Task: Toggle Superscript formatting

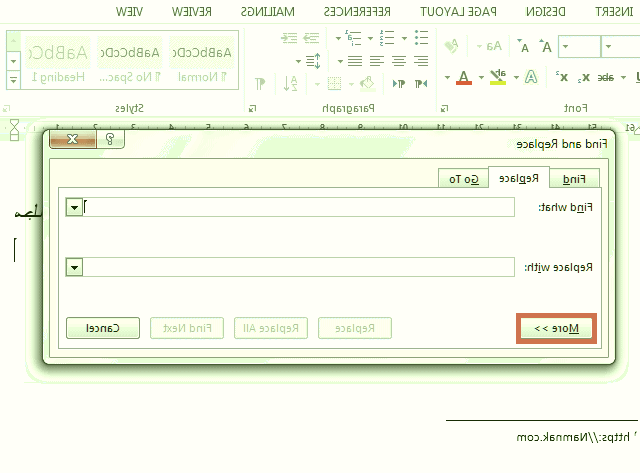Action: pyautogui.click(x=562, y=76)
